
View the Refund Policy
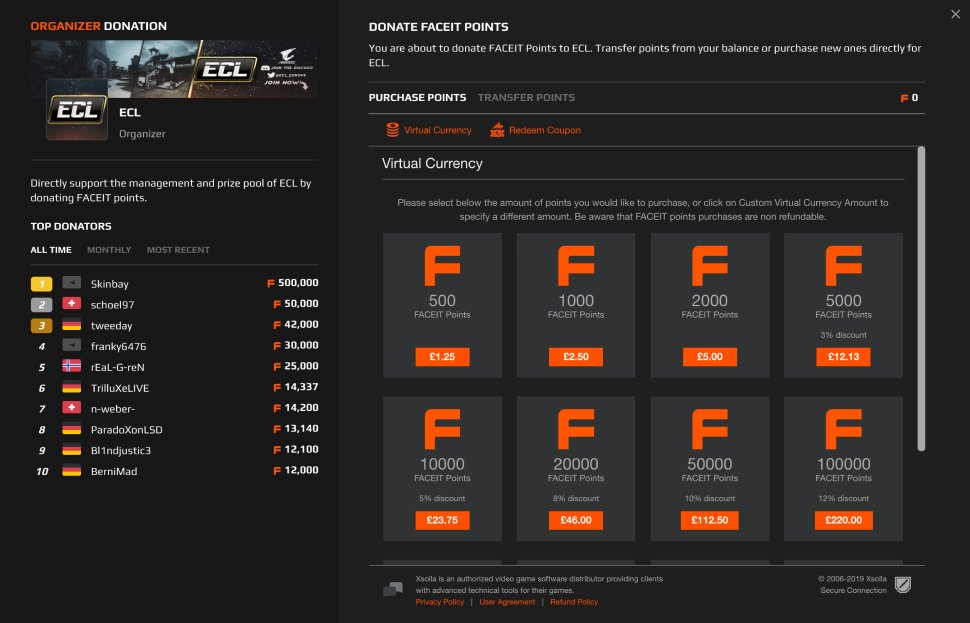click(x=573, y=602)
